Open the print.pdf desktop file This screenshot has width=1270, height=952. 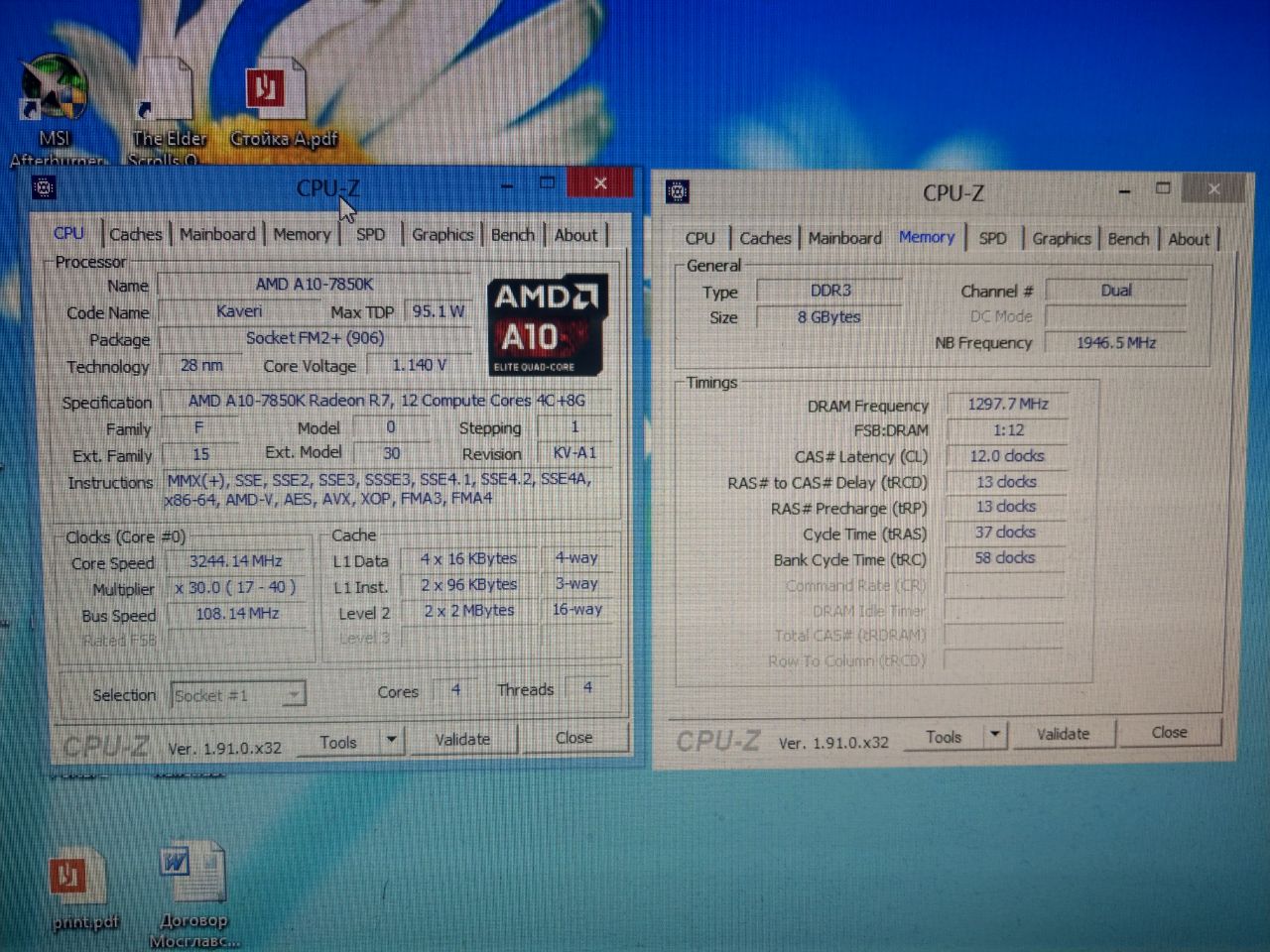[83, 890]
